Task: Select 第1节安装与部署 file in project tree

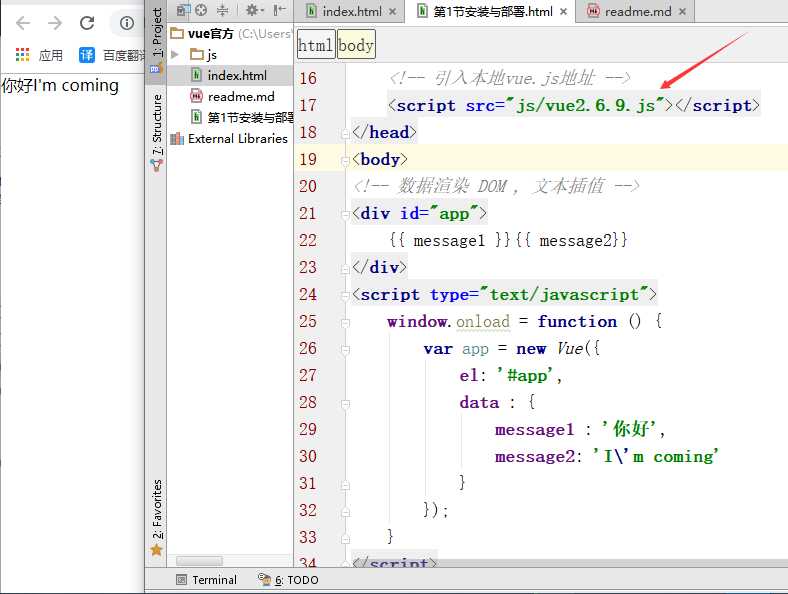Action: pos(242,118)
